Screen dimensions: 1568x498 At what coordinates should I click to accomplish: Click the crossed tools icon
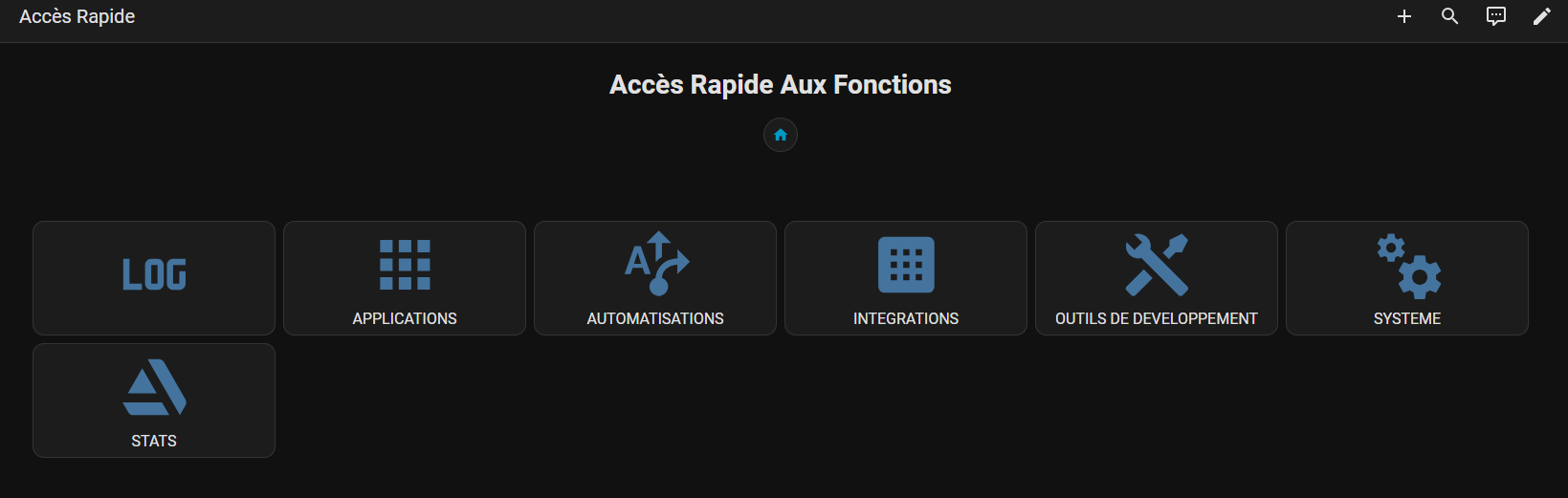pos(1157,265)
